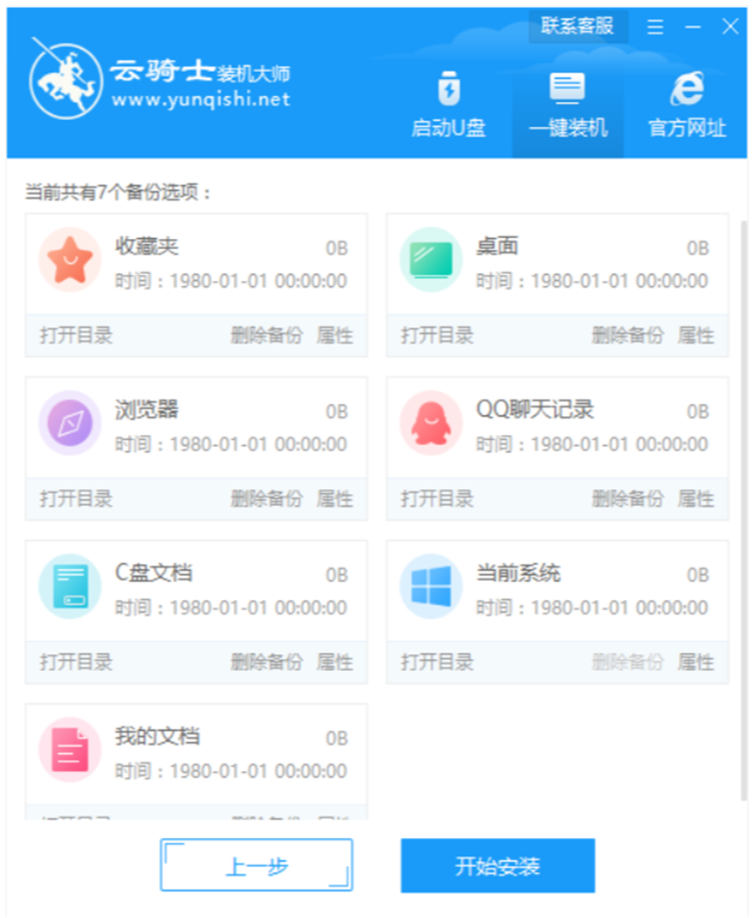
Task: Click 联系客服 contact support button
Action: tap(577, 26)
